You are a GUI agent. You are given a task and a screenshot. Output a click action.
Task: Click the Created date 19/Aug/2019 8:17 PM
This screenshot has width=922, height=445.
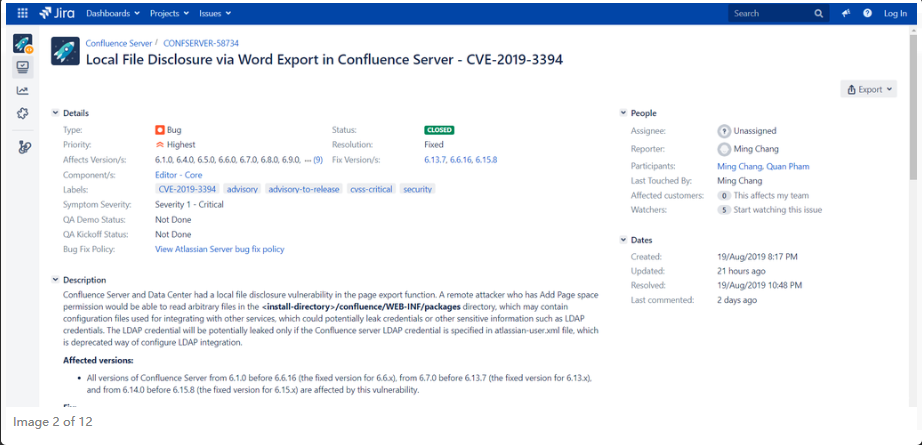(757, 256)
